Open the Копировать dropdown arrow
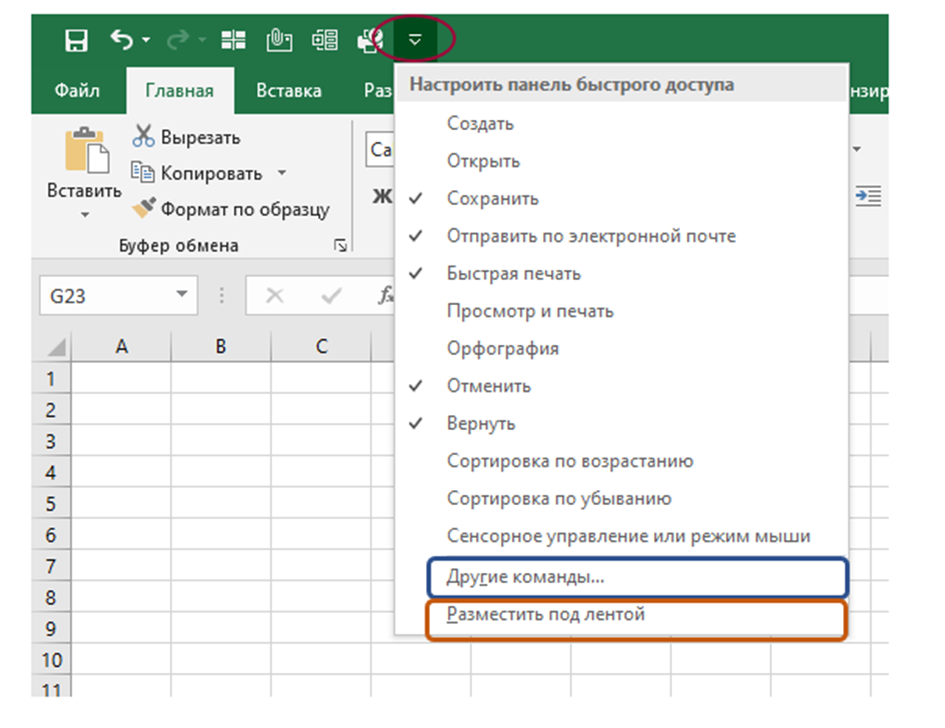Viewport: 945px width, 728px height. coord(281,173)
